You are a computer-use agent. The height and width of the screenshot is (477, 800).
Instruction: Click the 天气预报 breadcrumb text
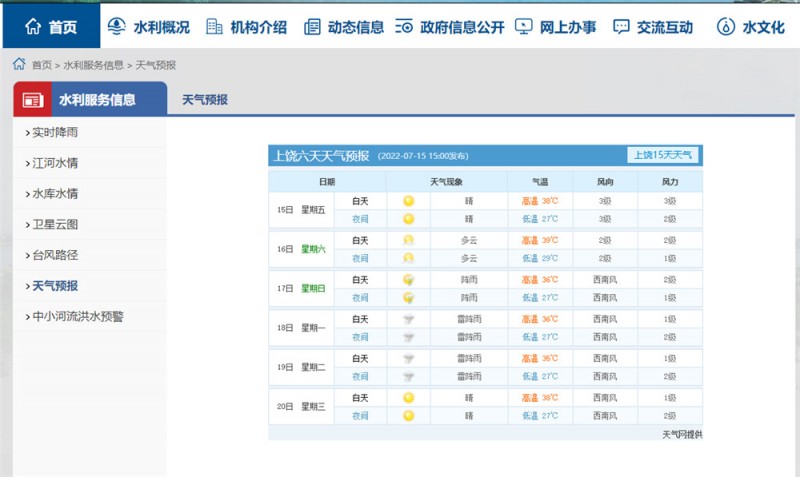[156, 65]
